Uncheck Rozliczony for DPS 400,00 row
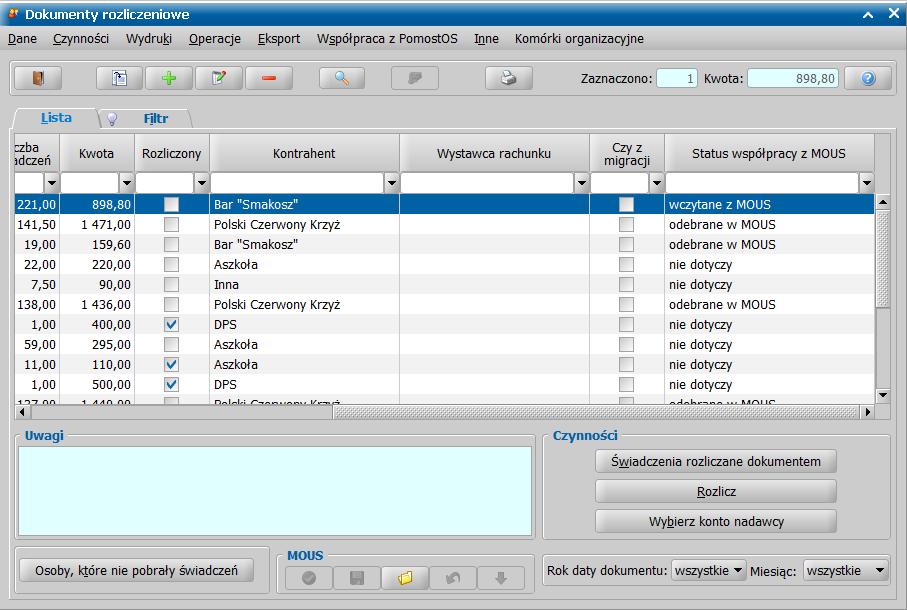907x610 pixels. 171,324
